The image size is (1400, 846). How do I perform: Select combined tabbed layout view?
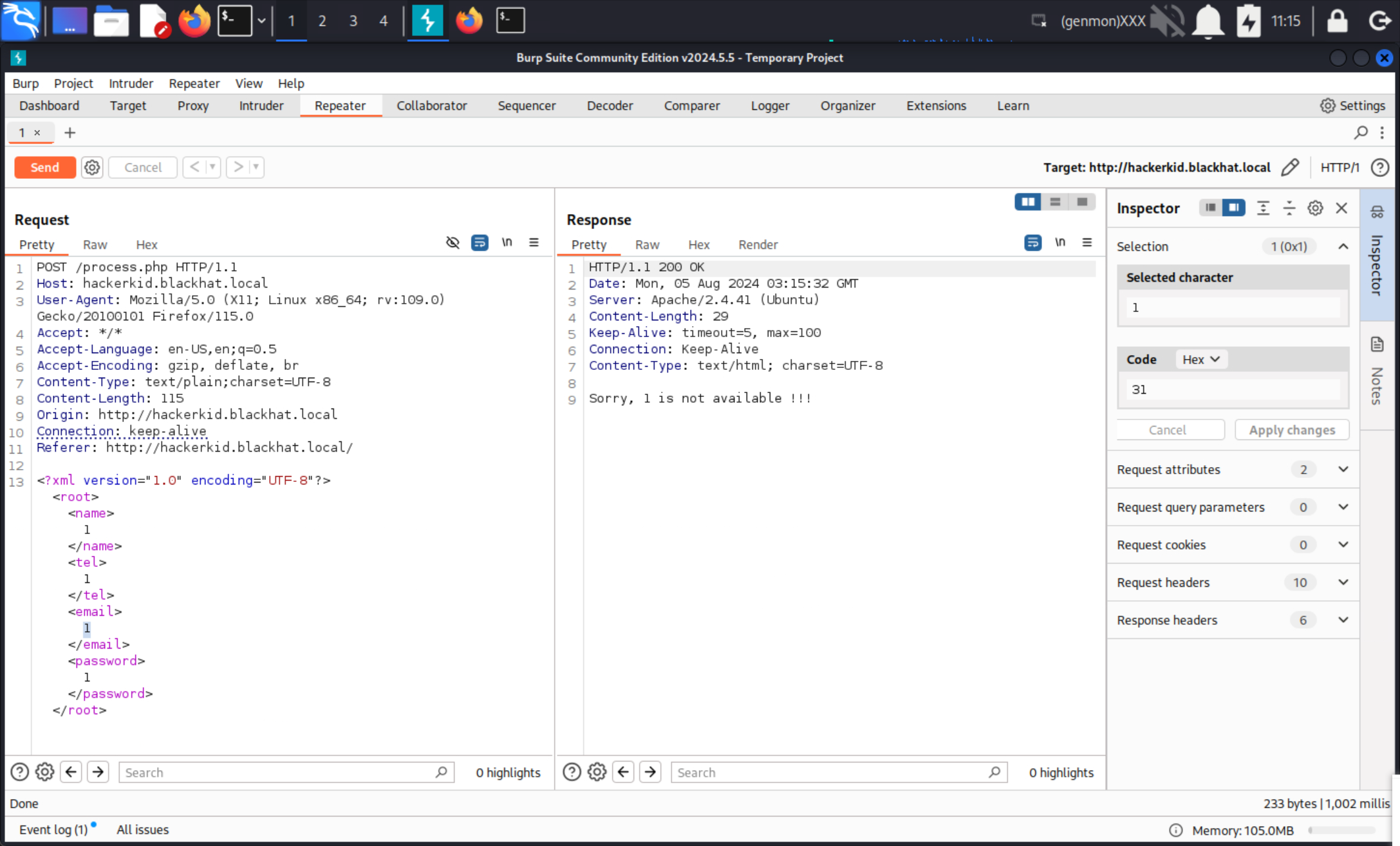pyautogui.click(x=1082, y=202)
